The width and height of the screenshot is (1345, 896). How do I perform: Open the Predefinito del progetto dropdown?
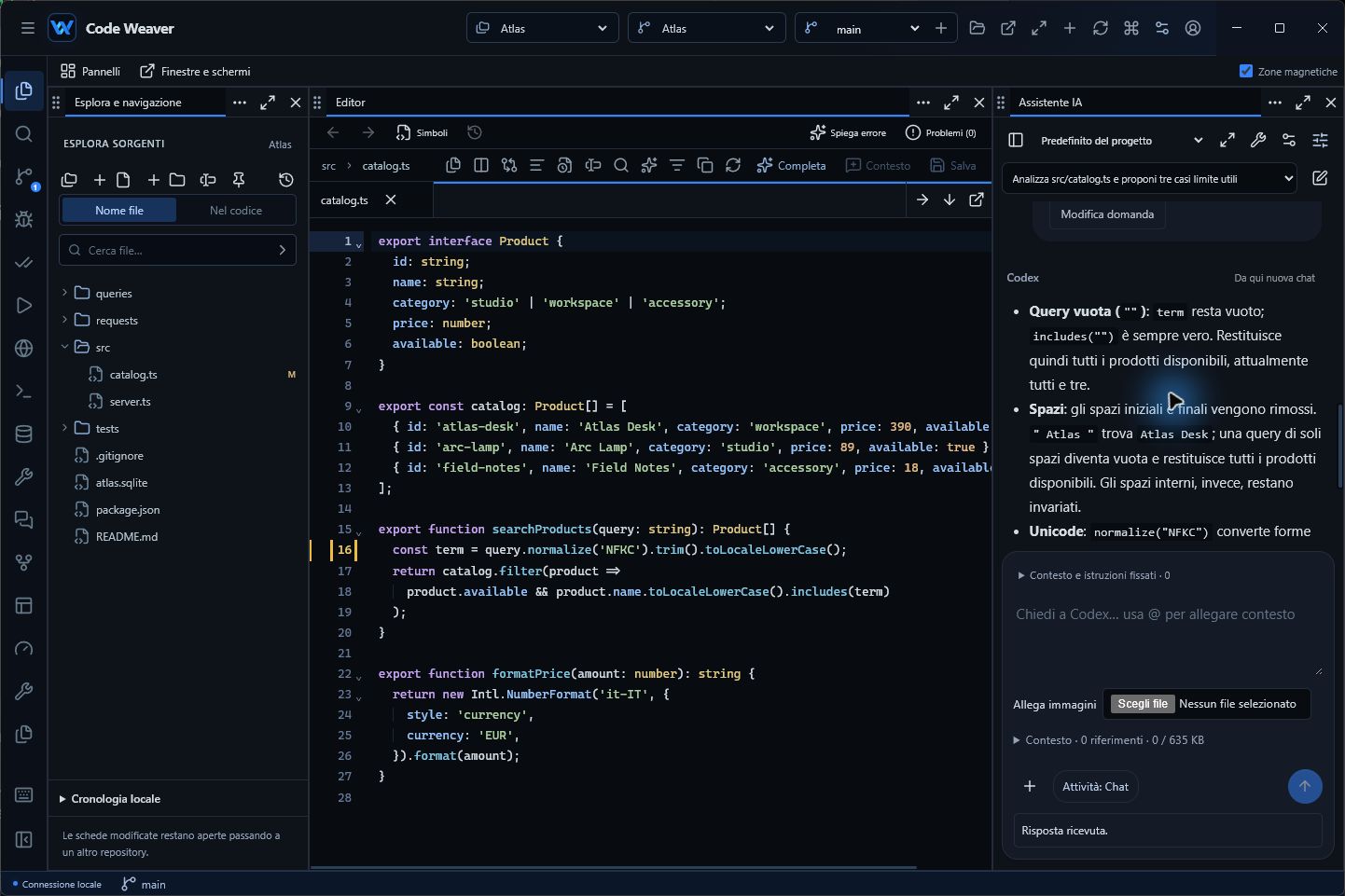pyautogui.click(x=1122, y=141)
